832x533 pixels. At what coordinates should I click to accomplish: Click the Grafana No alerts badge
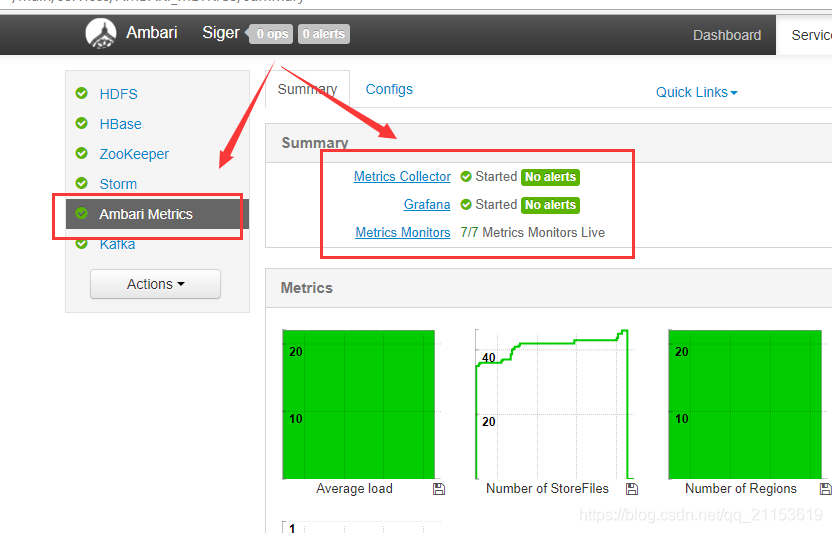click(x=550, y=205)
